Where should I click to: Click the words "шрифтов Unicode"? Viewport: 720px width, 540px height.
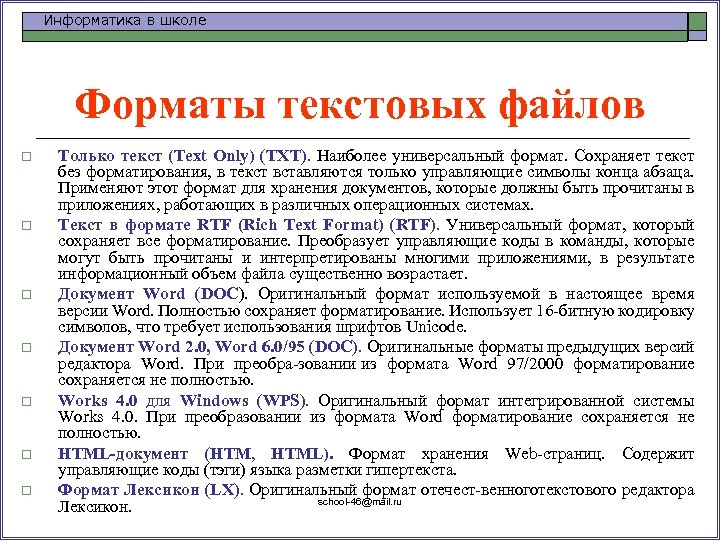402,327
